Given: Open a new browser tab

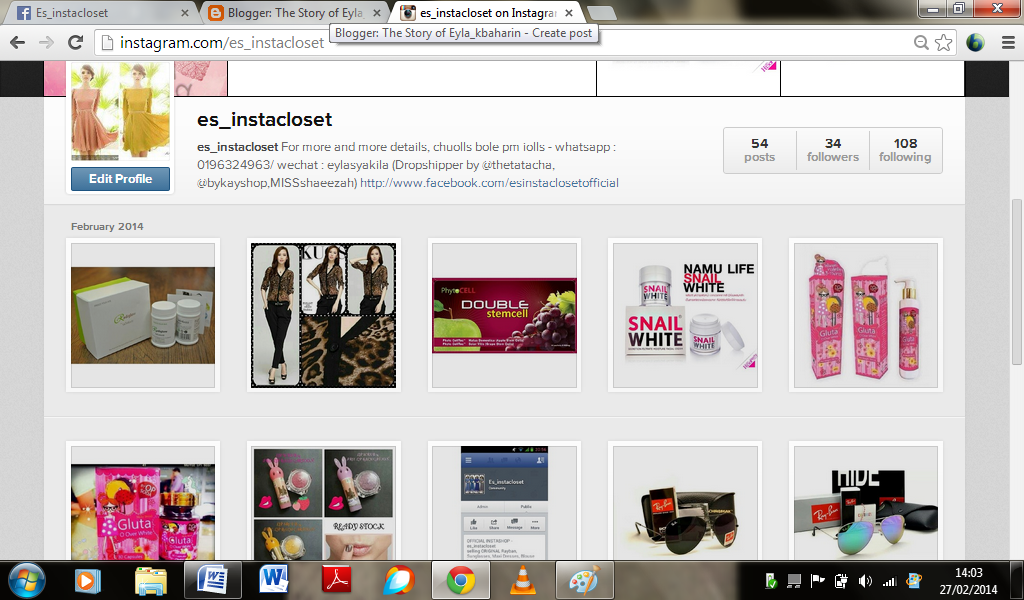Looking at the screenshot, I should pos(601,12).
